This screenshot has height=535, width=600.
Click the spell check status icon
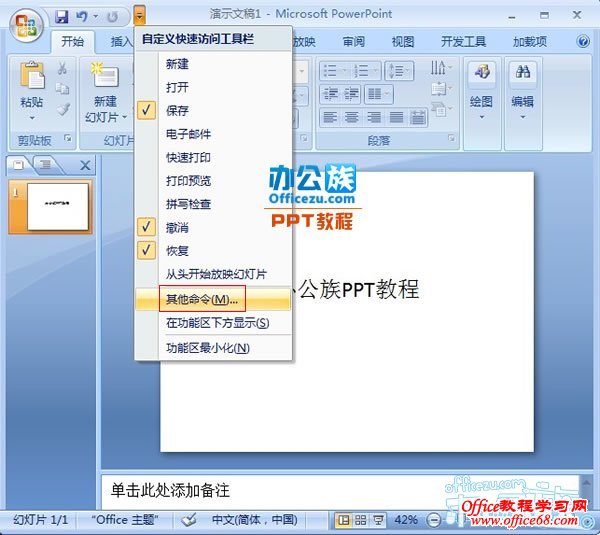pos(189,520)
